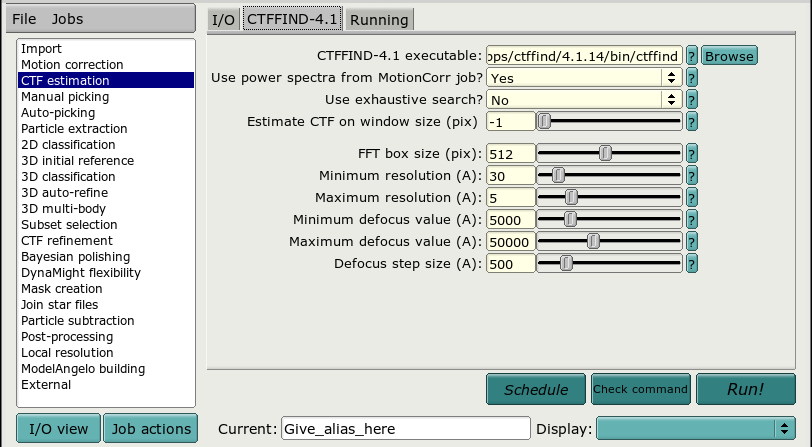Click the FFT box size slider handle
812x447 pixels.
605,153
